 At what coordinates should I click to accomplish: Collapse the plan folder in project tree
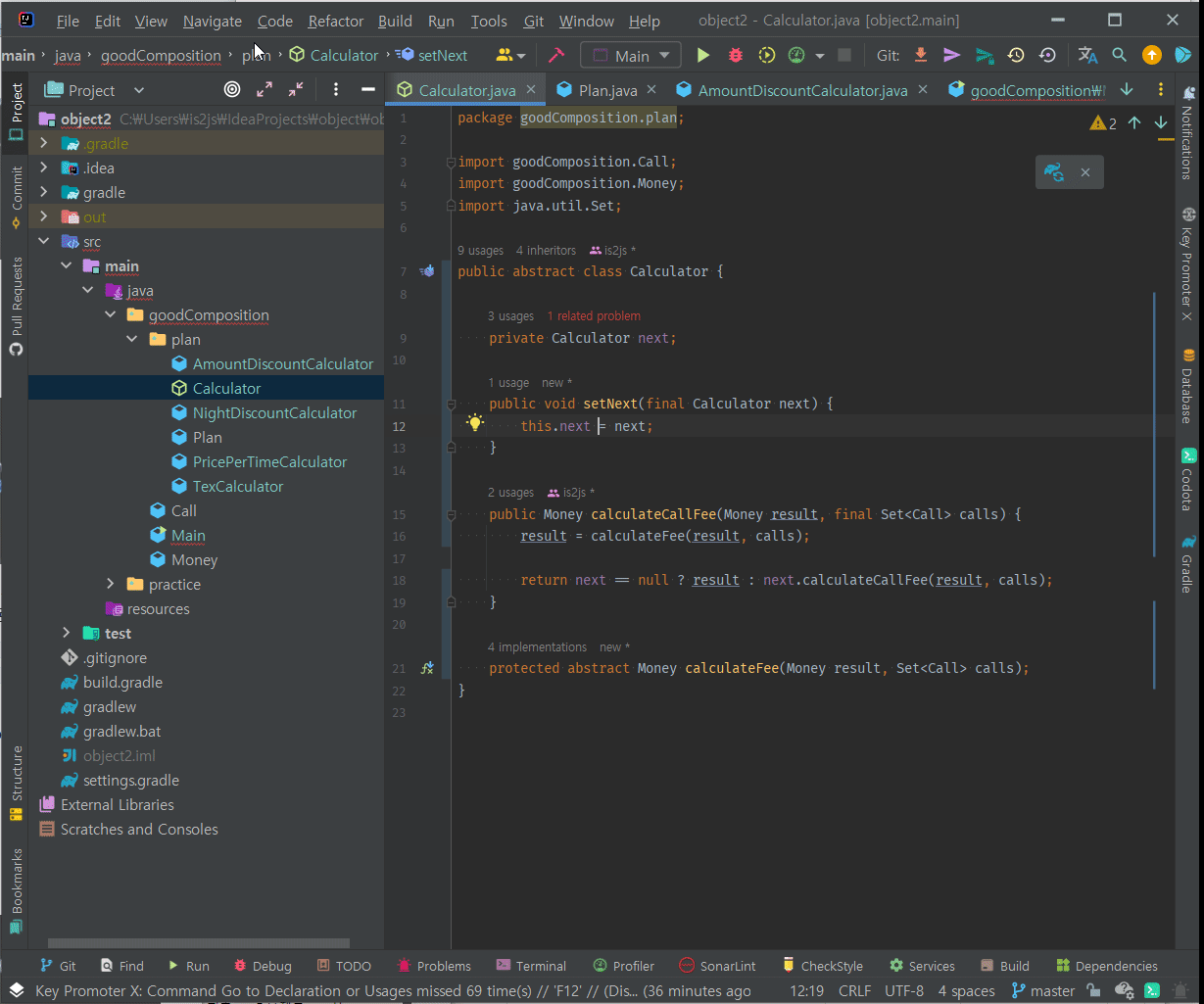pos(132,340)
